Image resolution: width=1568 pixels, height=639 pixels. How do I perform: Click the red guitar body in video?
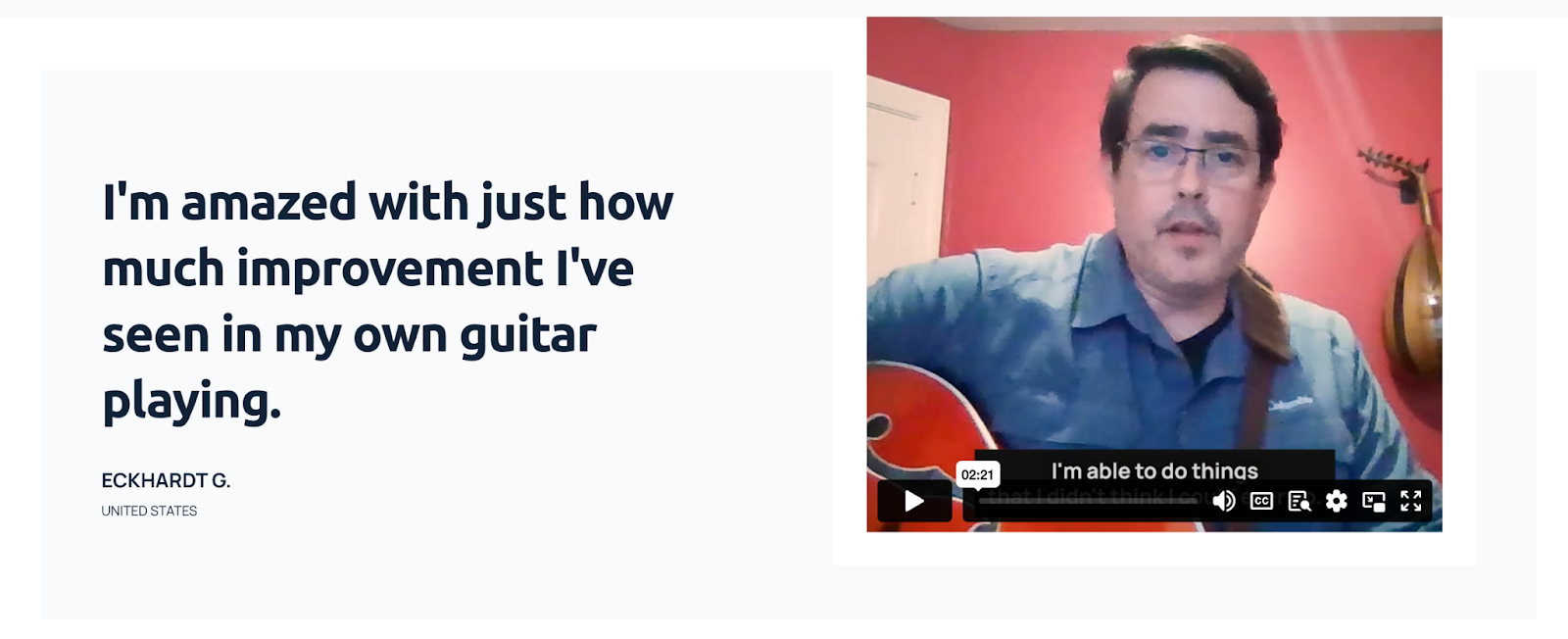click(x=931, y=441)
